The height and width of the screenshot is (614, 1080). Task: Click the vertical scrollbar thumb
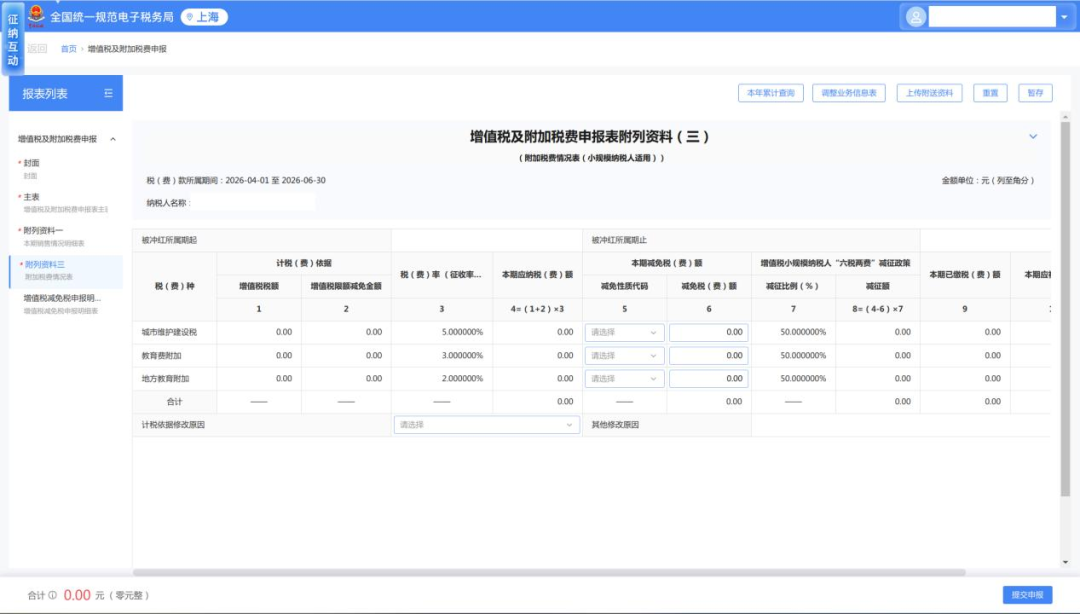click(x=1065, y=309)
